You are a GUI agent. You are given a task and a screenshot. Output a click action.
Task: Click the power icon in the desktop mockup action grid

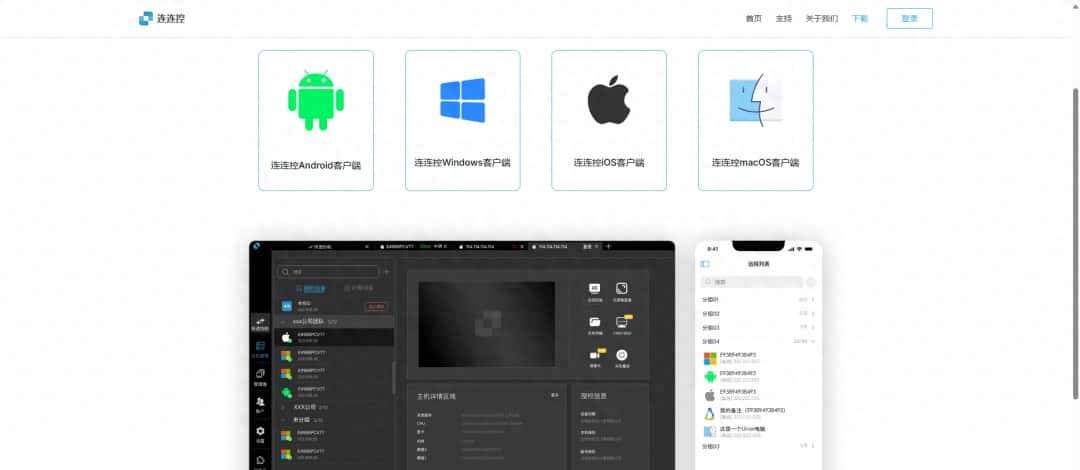(621, 355)
